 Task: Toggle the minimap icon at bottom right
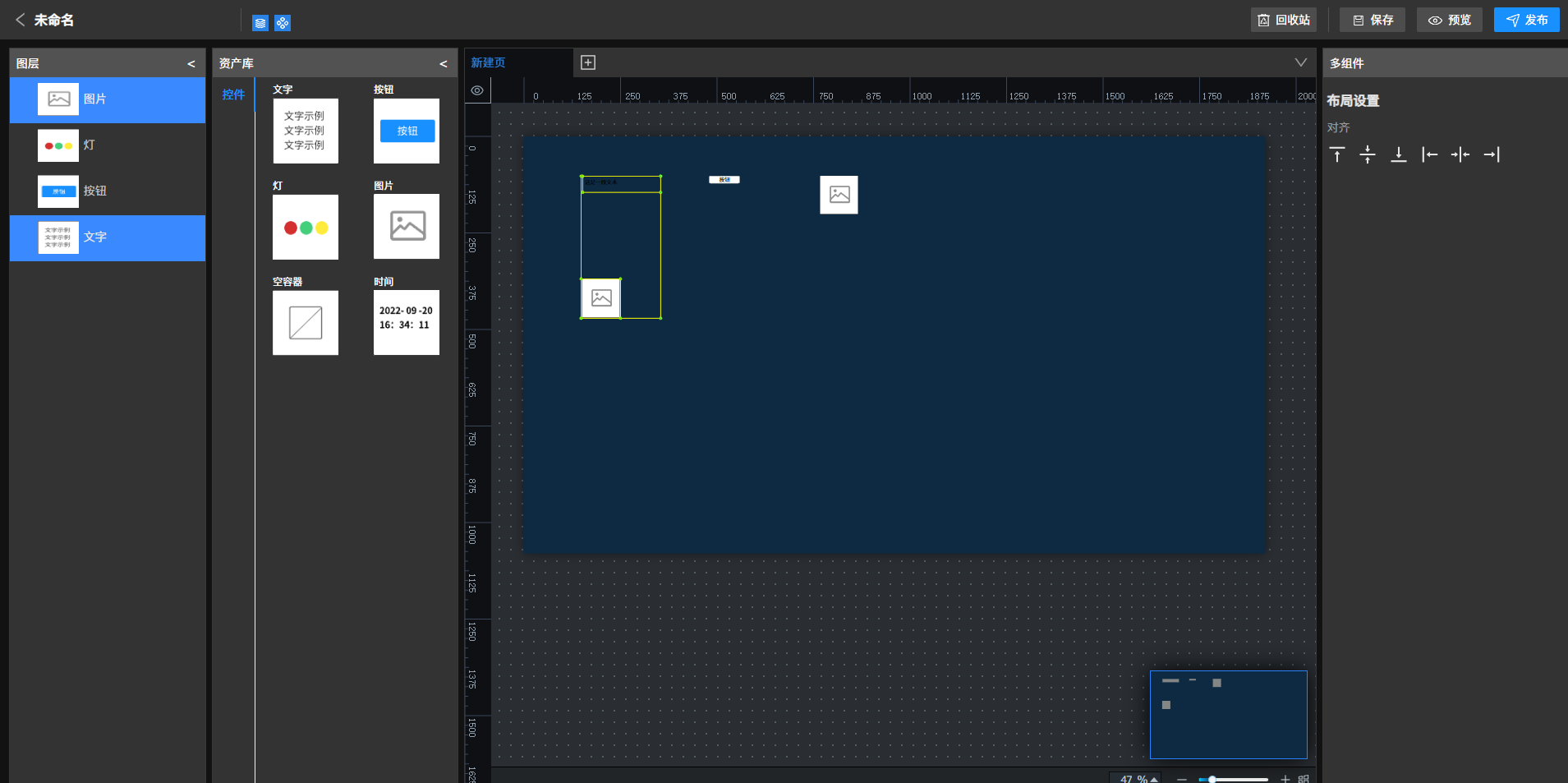point(1304,779)
